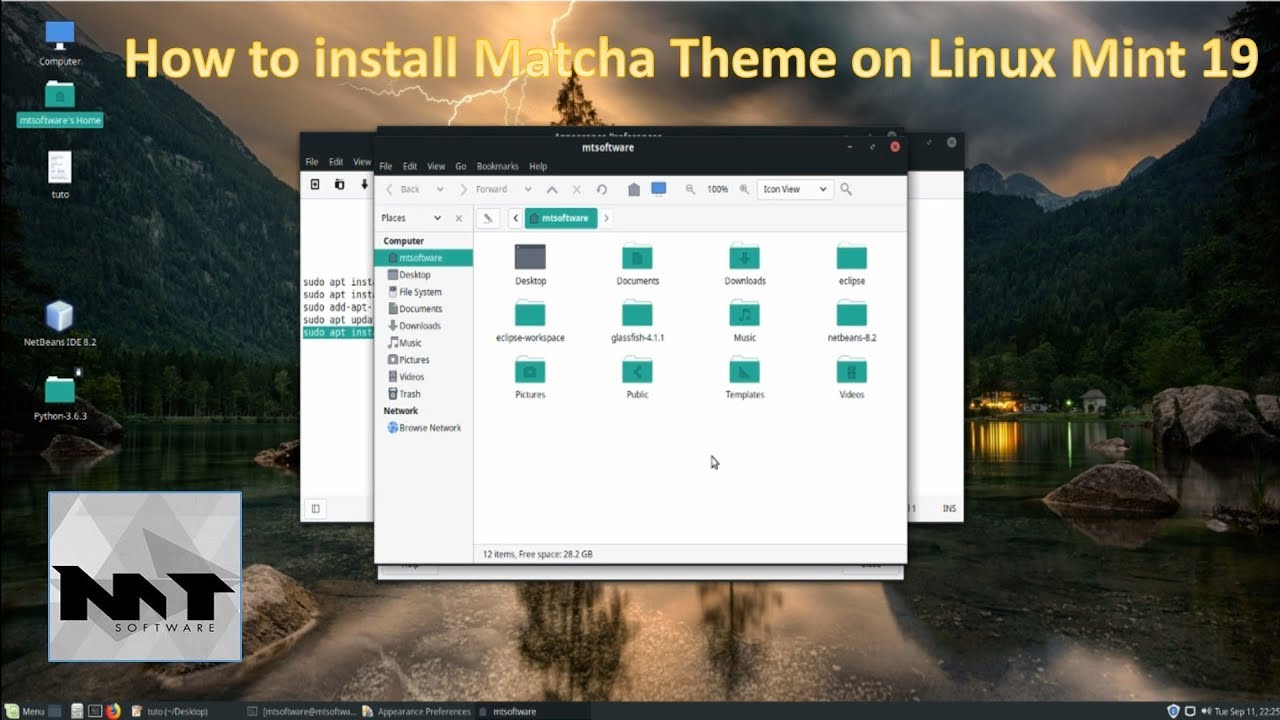This screenshot has width=1280, height=720.
Task: Click the shield update manager tray icon
Action: [1173, 711]
